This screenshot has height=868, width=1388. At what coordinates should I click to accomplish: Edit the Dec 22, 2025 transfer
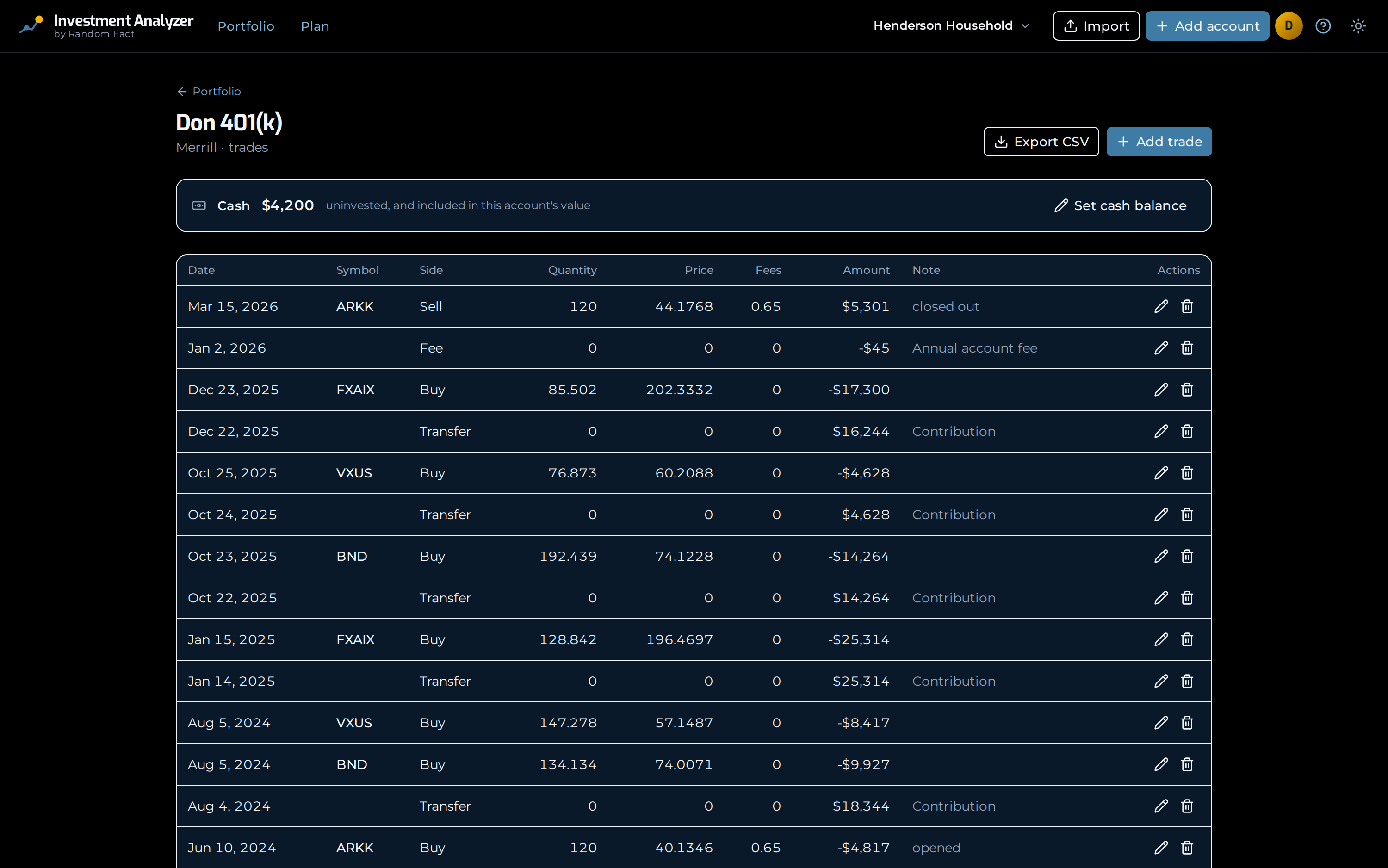click(x=1161, y=431)
